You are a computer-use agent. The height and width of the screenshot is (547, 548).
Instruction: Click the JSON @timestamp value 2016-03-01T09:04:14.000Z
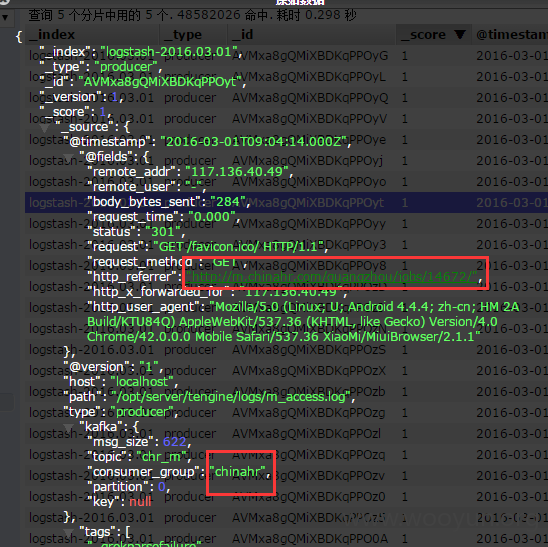coord(253,142)
